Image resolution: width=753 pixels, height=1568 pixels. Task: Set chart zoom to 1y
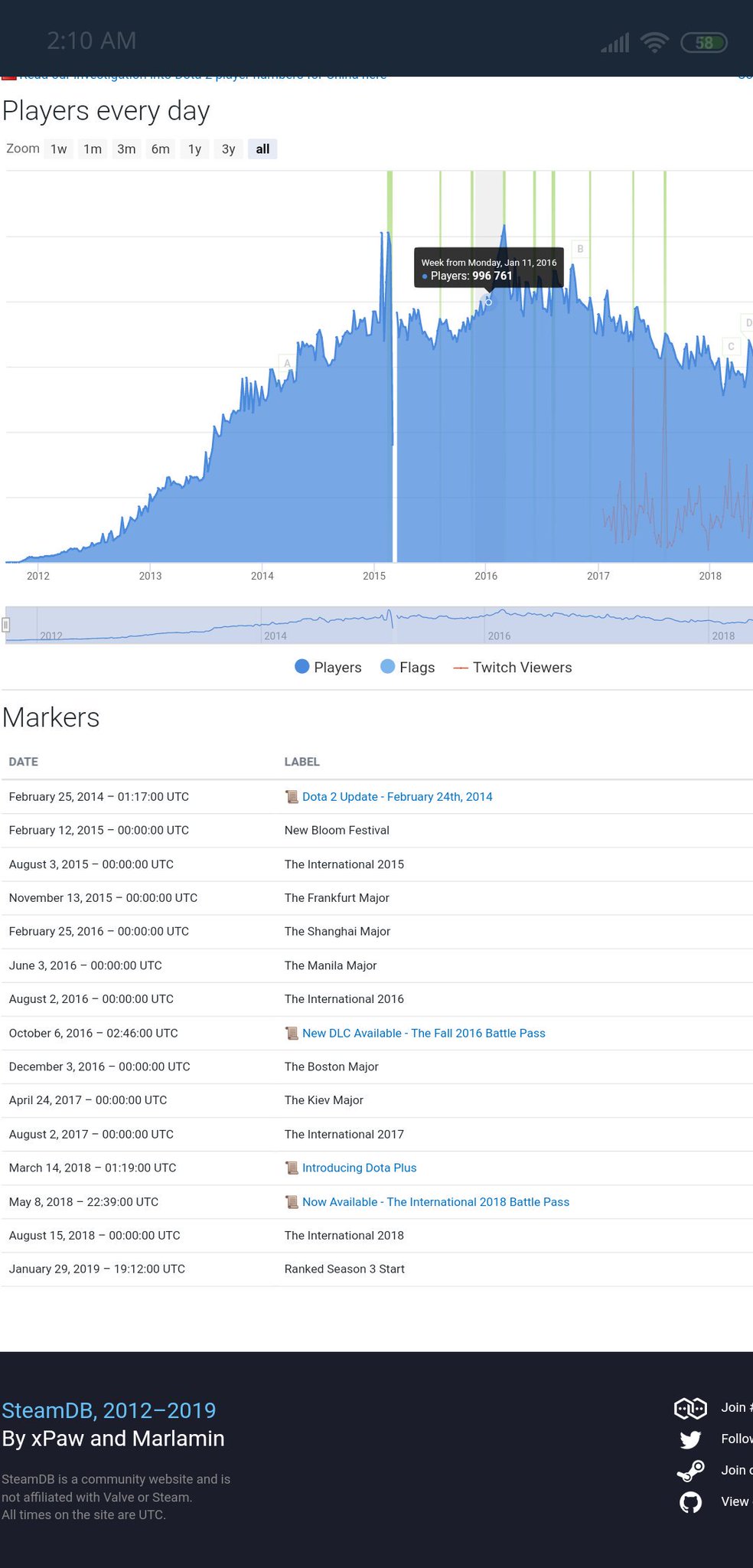194,149
